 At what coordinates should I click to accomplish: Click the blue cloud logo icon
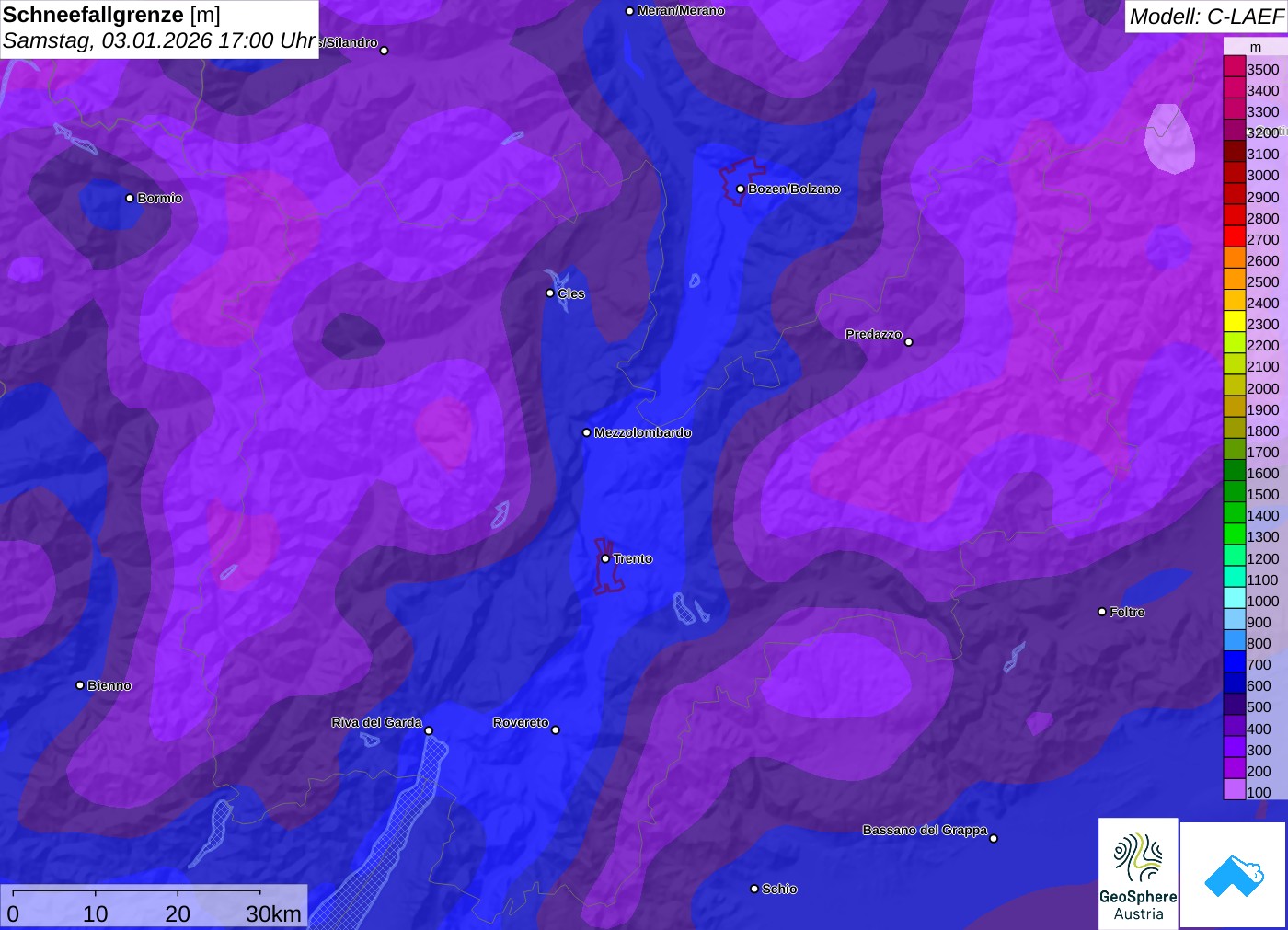click(x=1234, y=876)
